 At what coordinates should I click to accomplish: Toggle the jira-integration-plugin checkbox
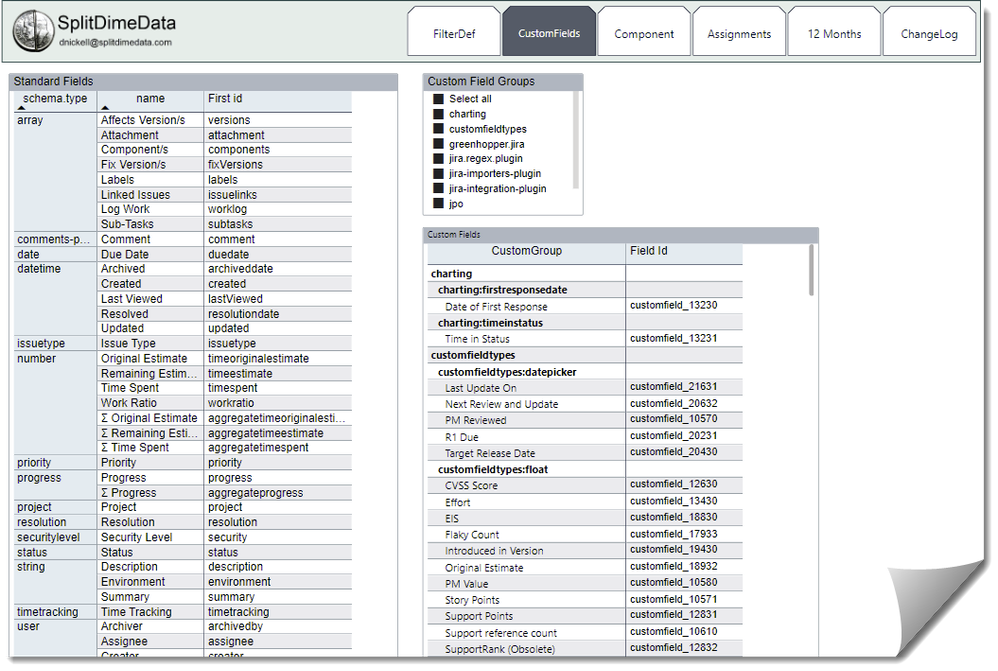[x=439, y=188]
